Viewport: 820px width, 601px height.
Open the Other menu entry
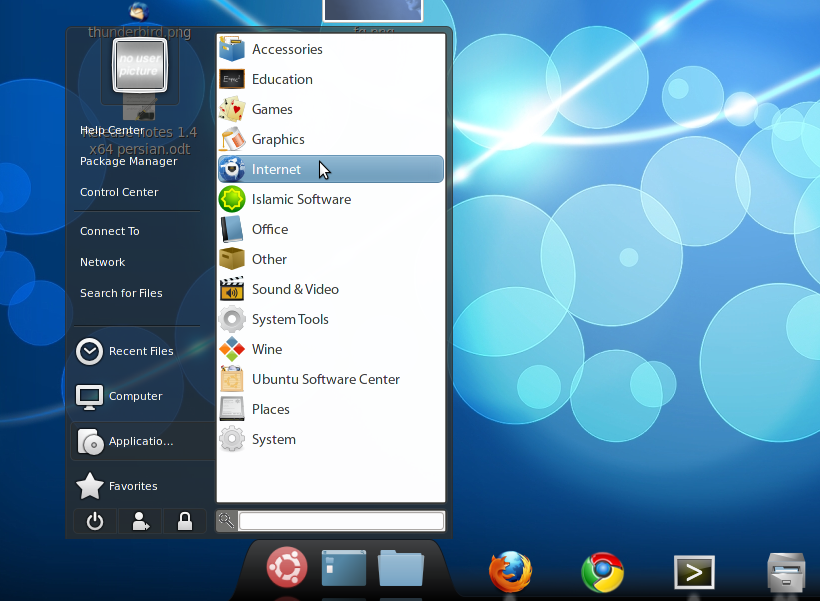tap(331, 259)
